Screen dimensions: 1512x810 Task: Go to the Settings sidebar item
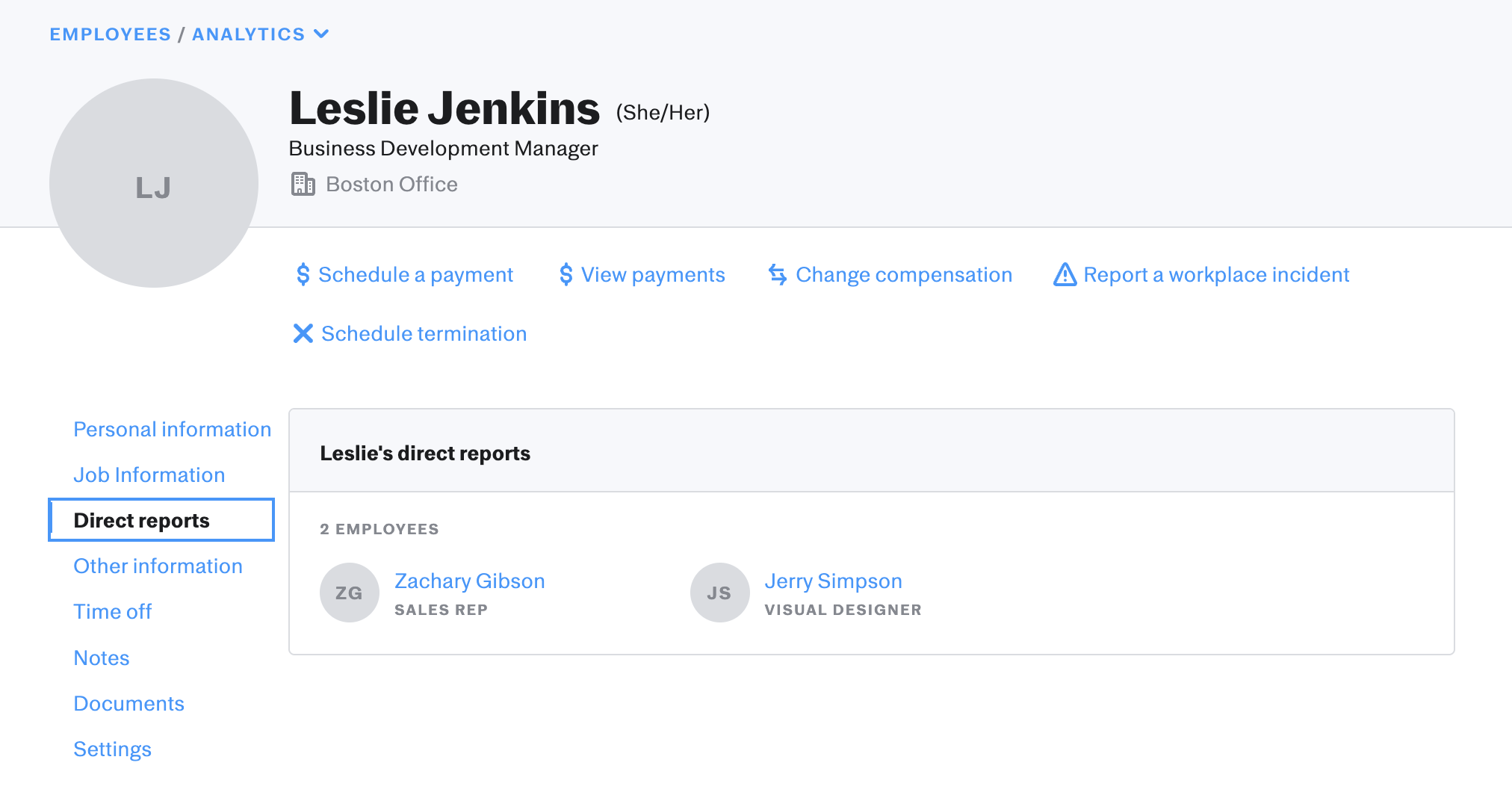pyautogui.click(x=112, y=749)
